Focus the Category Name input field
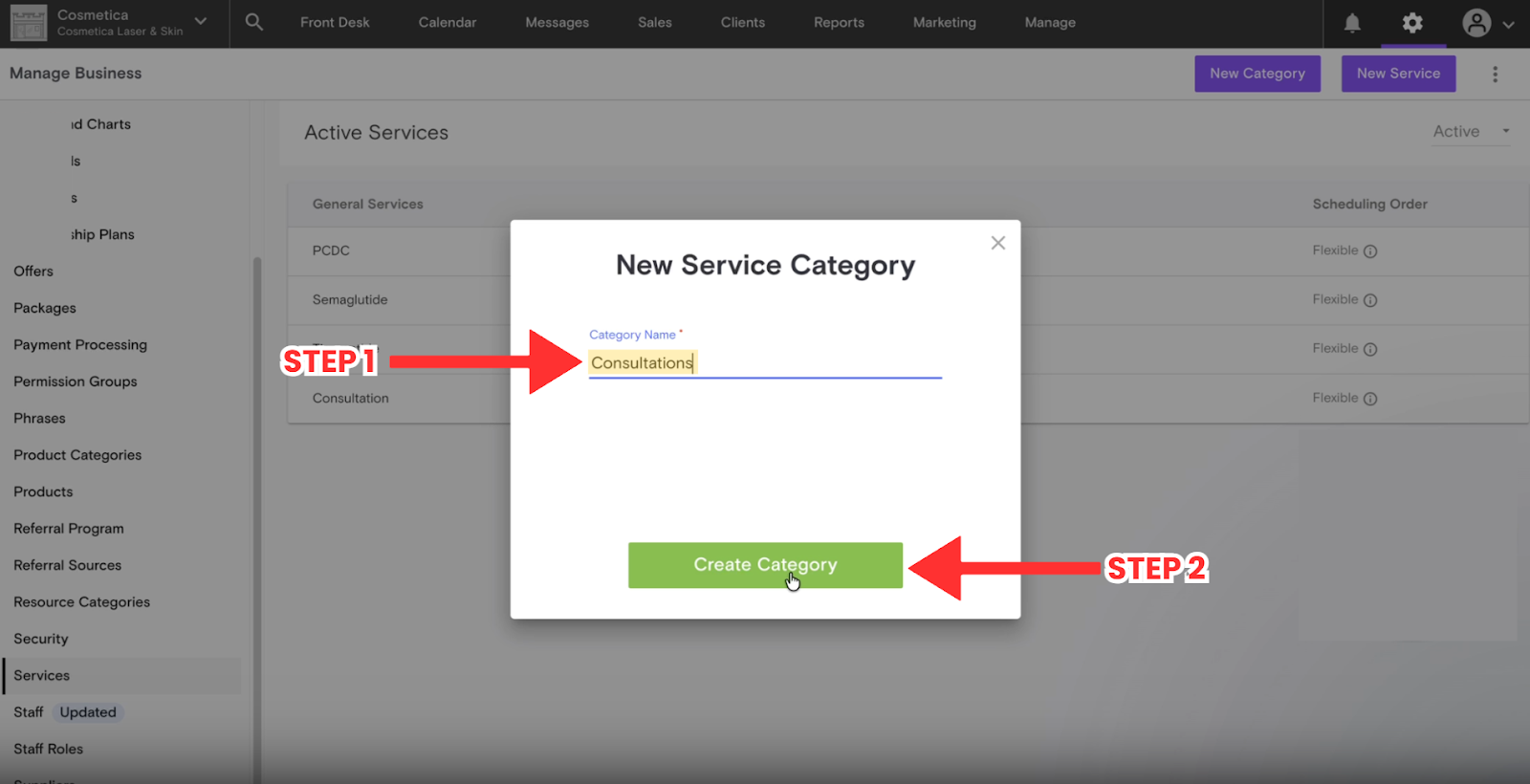1530x784 pixels. click(765, 363)
